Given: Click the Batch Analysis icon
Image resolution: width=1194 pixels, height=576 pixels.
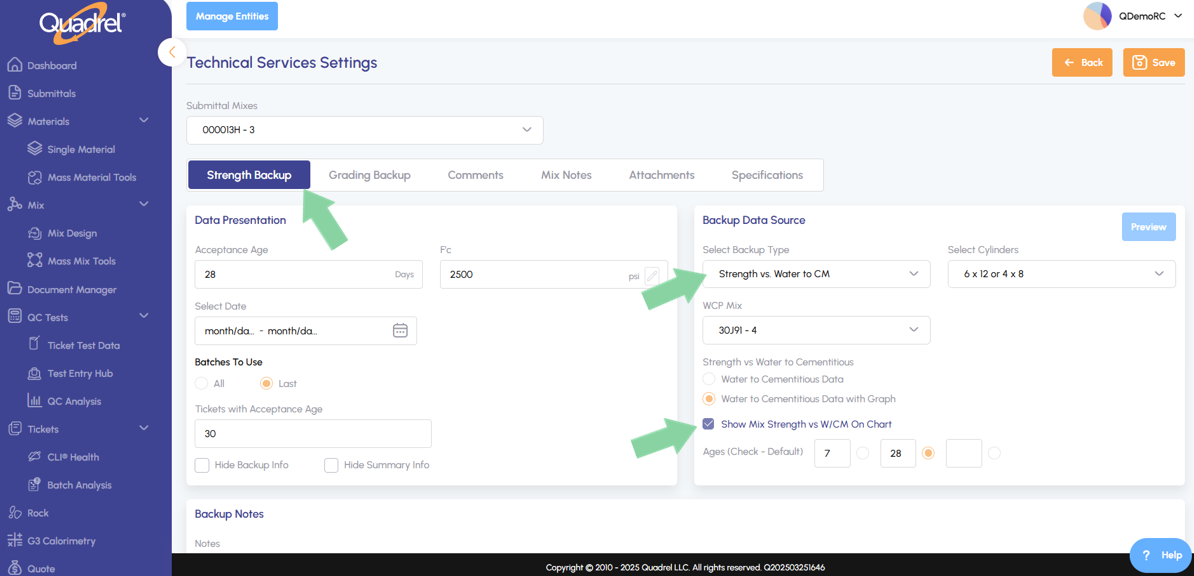Looking at the screenshot, I should [34, 485].
